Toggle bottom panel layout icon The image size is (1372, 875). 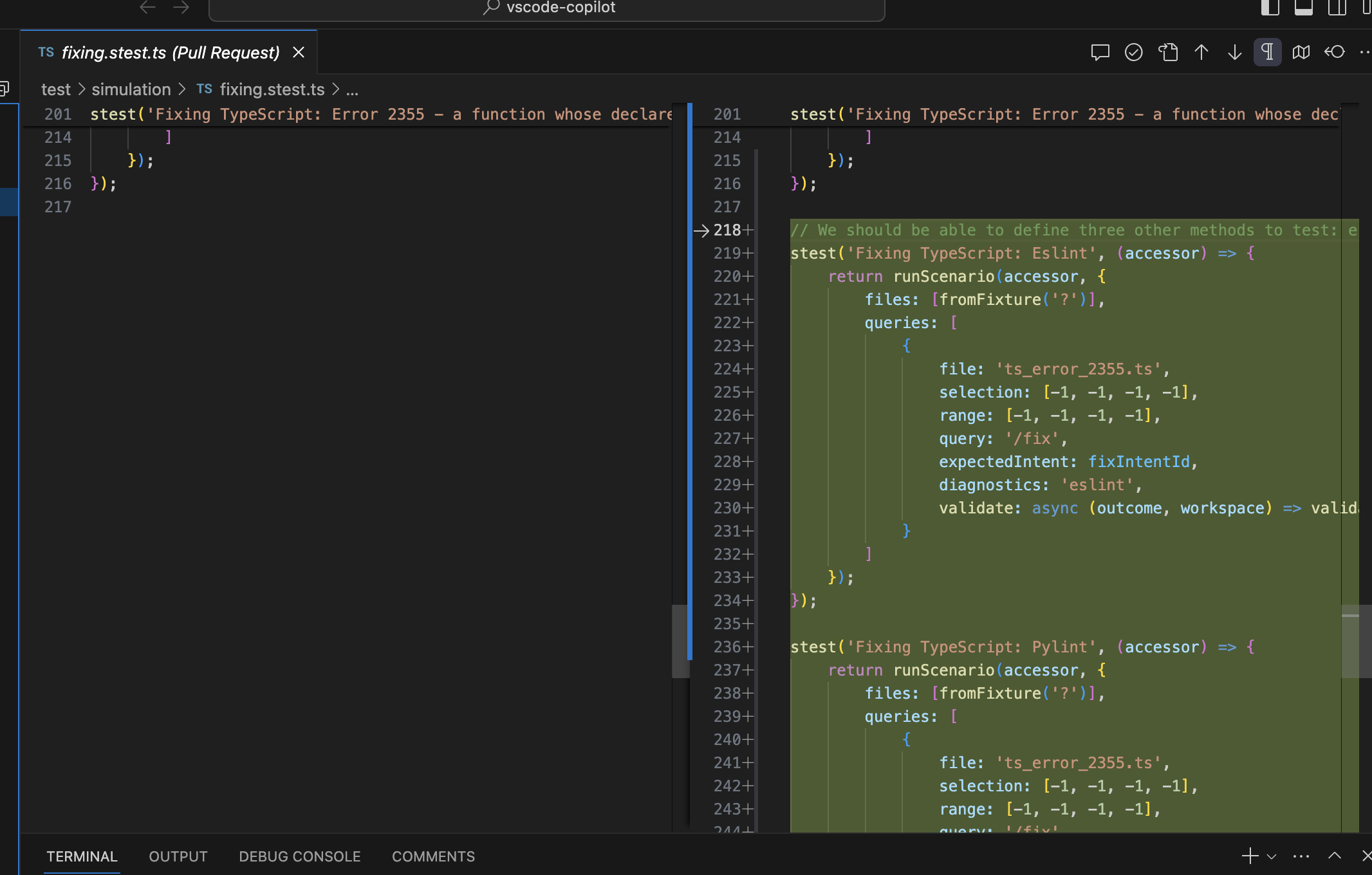[1303, 8]
